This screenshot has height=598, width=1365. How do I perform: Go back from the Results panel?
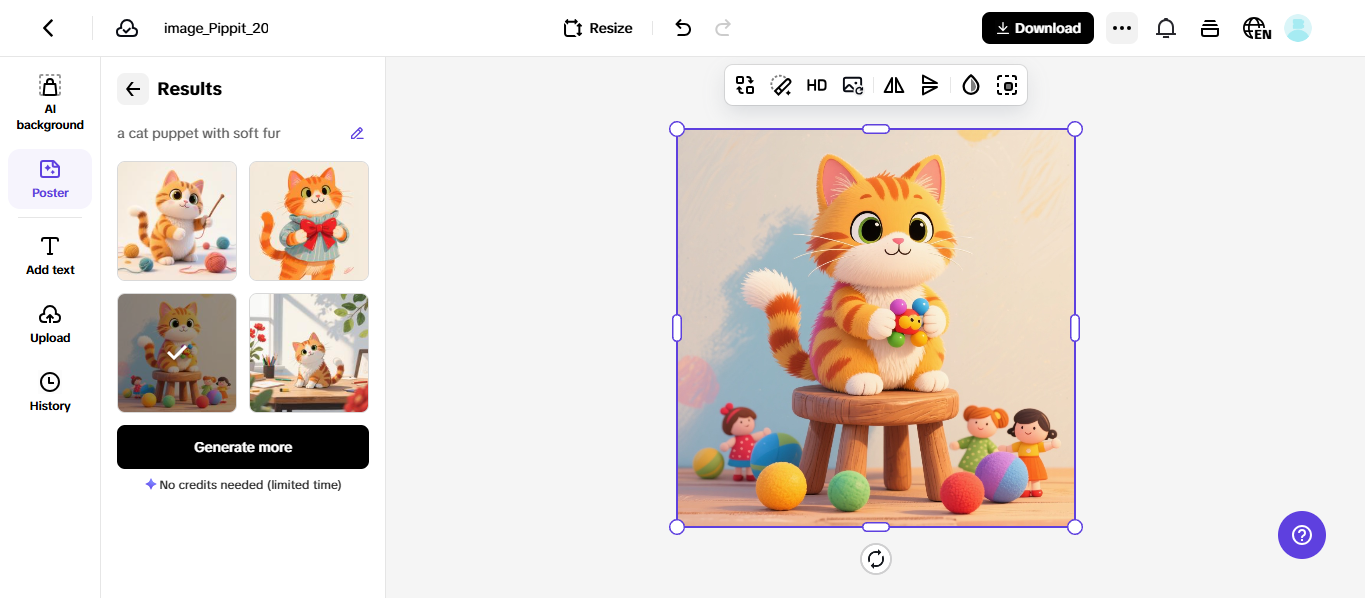133,89
